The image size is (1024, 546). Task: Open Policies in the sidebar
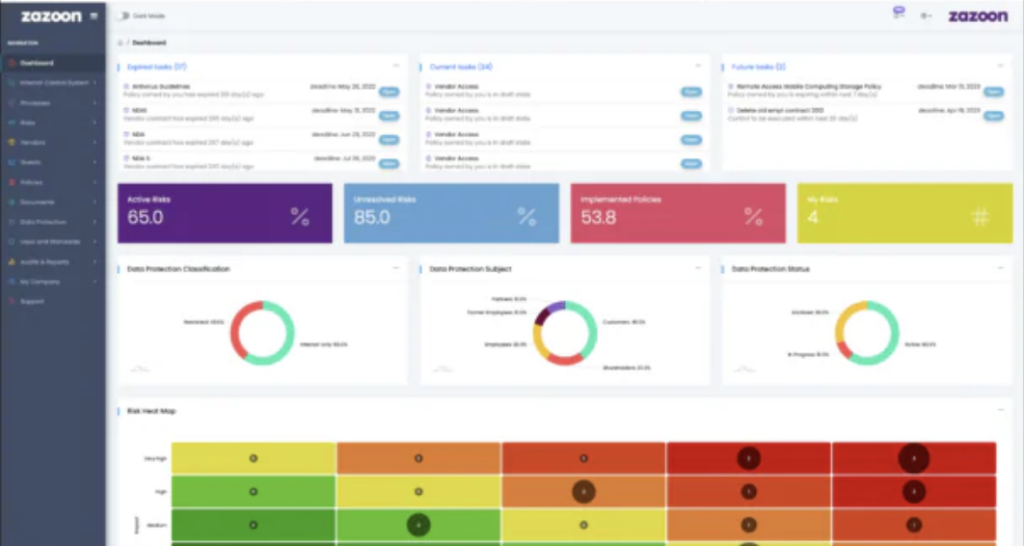[x=52, y=182]
